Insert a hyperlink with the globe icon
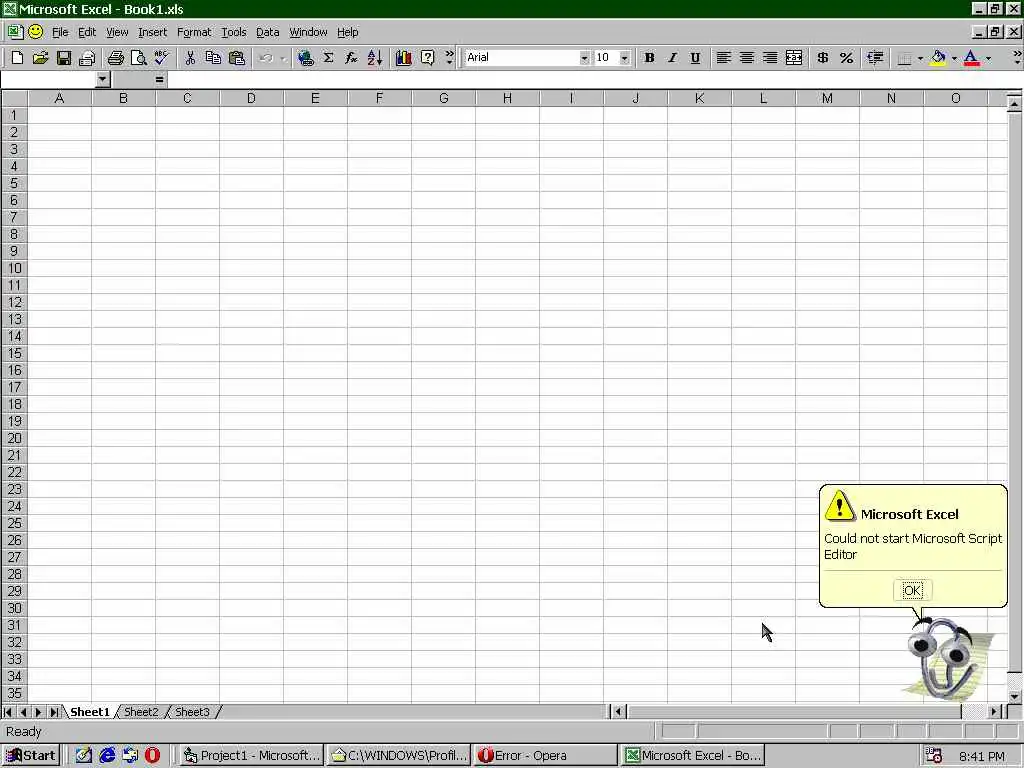The image size is (1024, 768). 305,58
